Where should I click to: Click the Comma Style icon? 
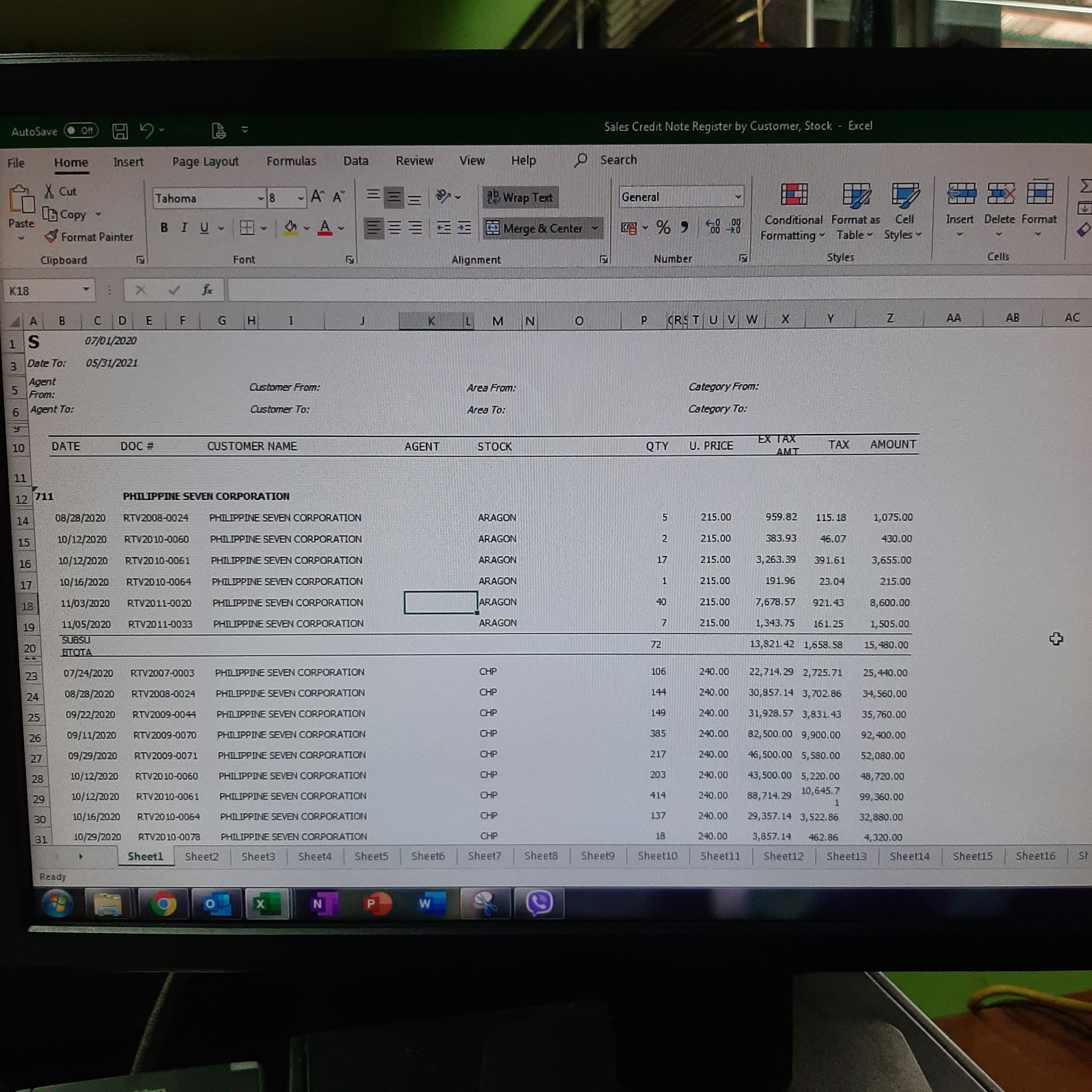pyautogui.click(x=684, y=227)
